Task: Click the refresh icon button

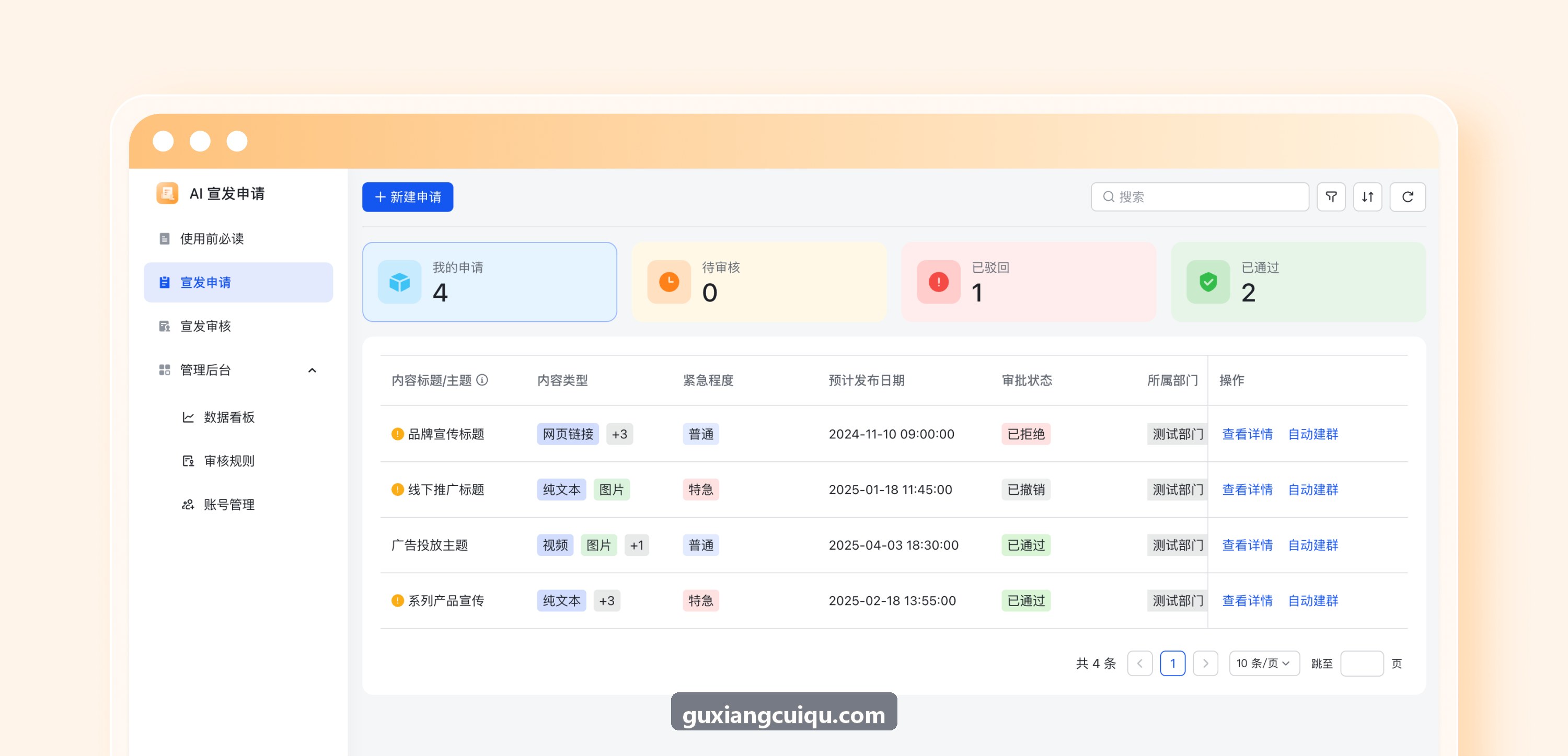Action: point(1408,196)
